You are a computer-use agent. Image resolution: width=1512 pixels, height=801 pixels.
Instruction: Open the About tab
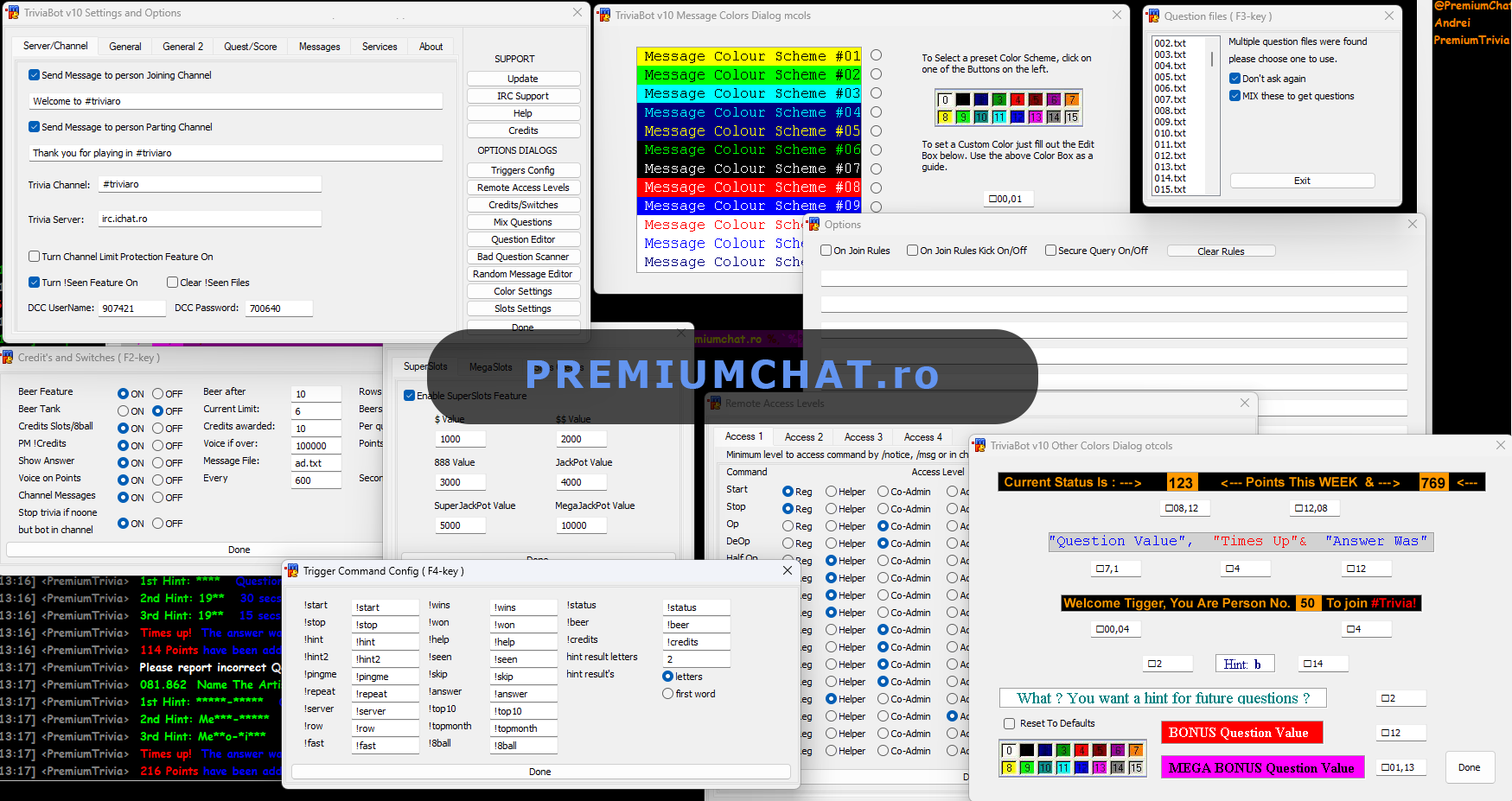point(431,47)
